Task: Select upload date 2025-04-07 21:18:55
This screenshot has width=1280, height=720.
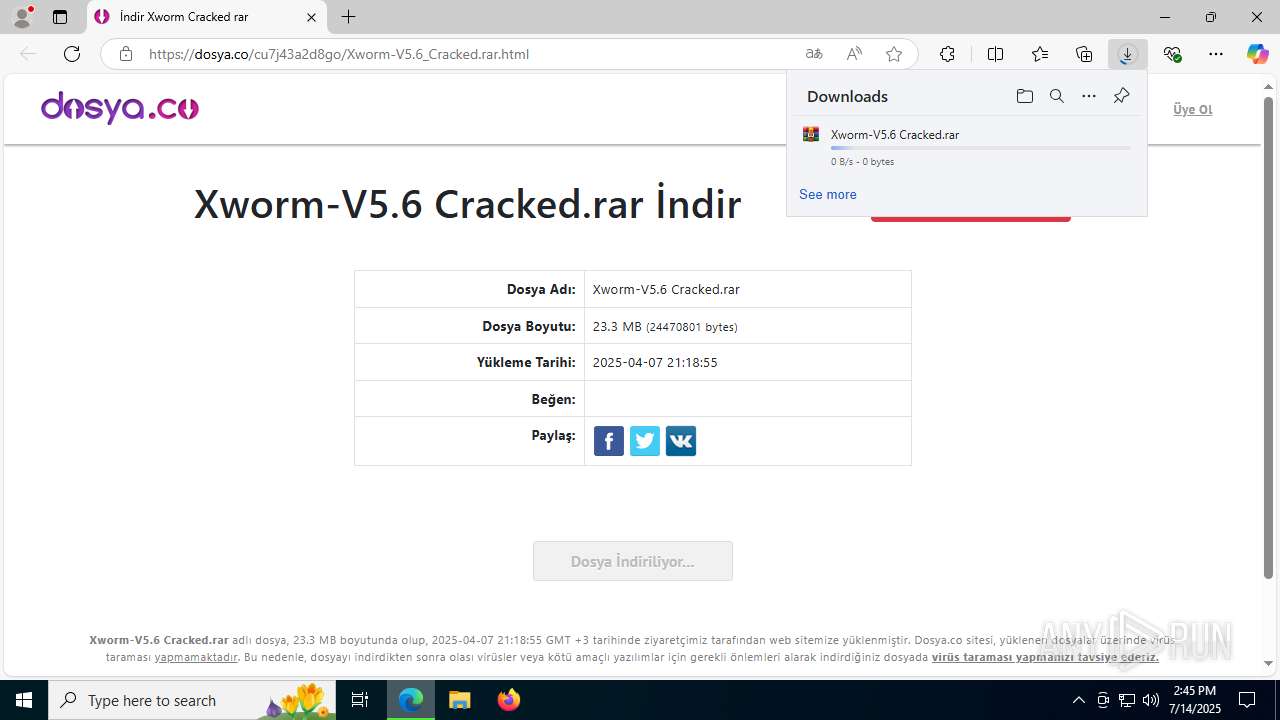Action: pos(655,362)
